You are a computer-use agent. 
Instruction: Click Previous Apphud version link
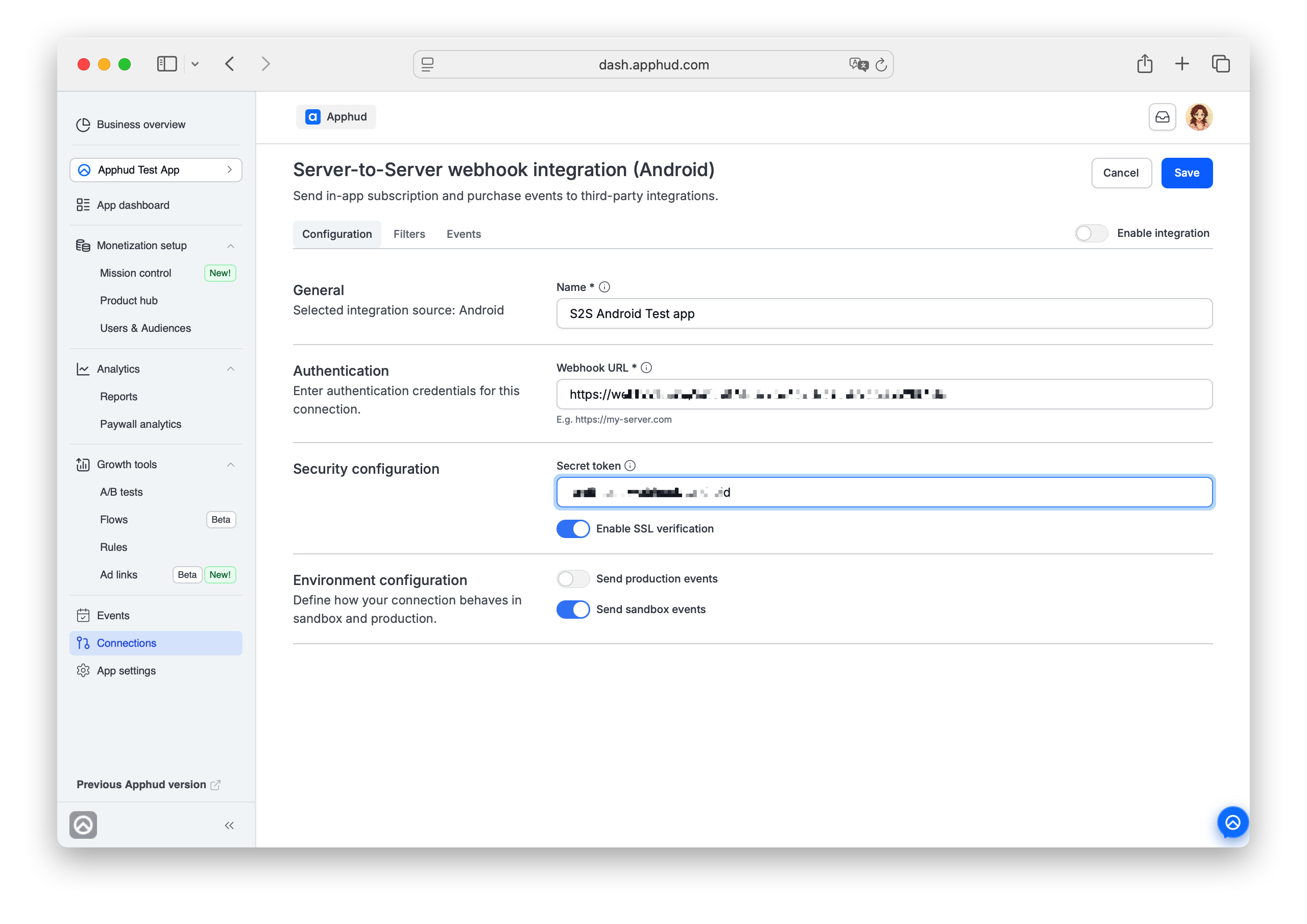pos(148,784)
